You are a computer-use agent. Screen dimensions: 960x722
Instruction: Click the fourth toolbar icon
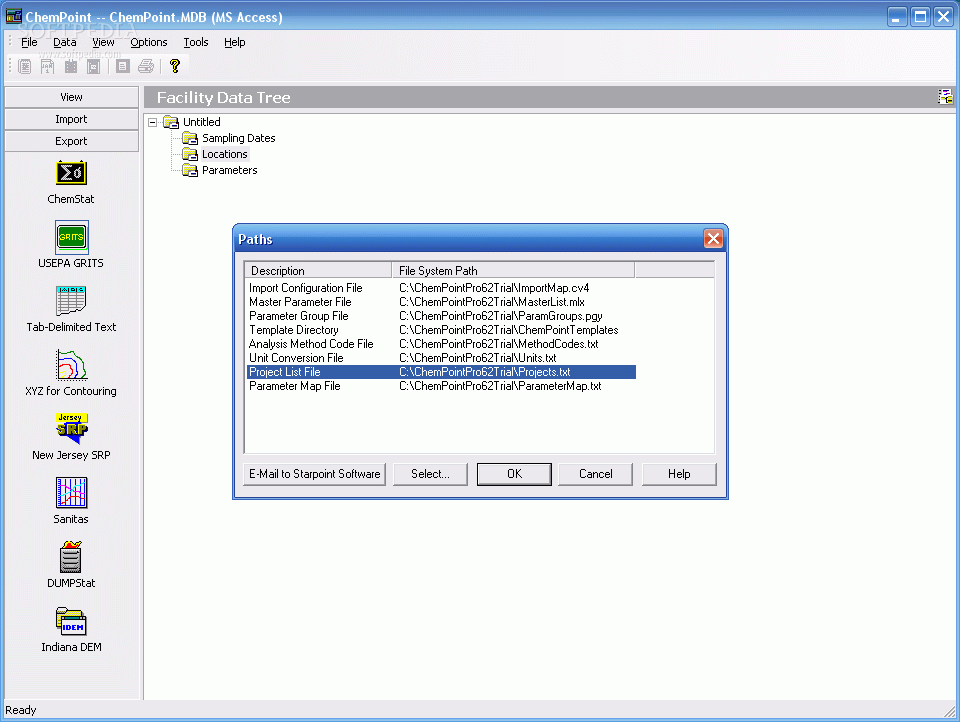click(x=93, y=66)
